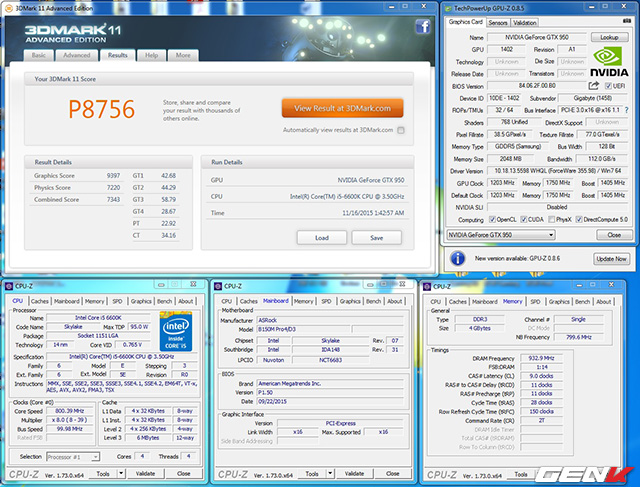The image size is (640, 487).
Task: Enable automatically view results at 3DMark.com
Action: (x=401, y=130)
